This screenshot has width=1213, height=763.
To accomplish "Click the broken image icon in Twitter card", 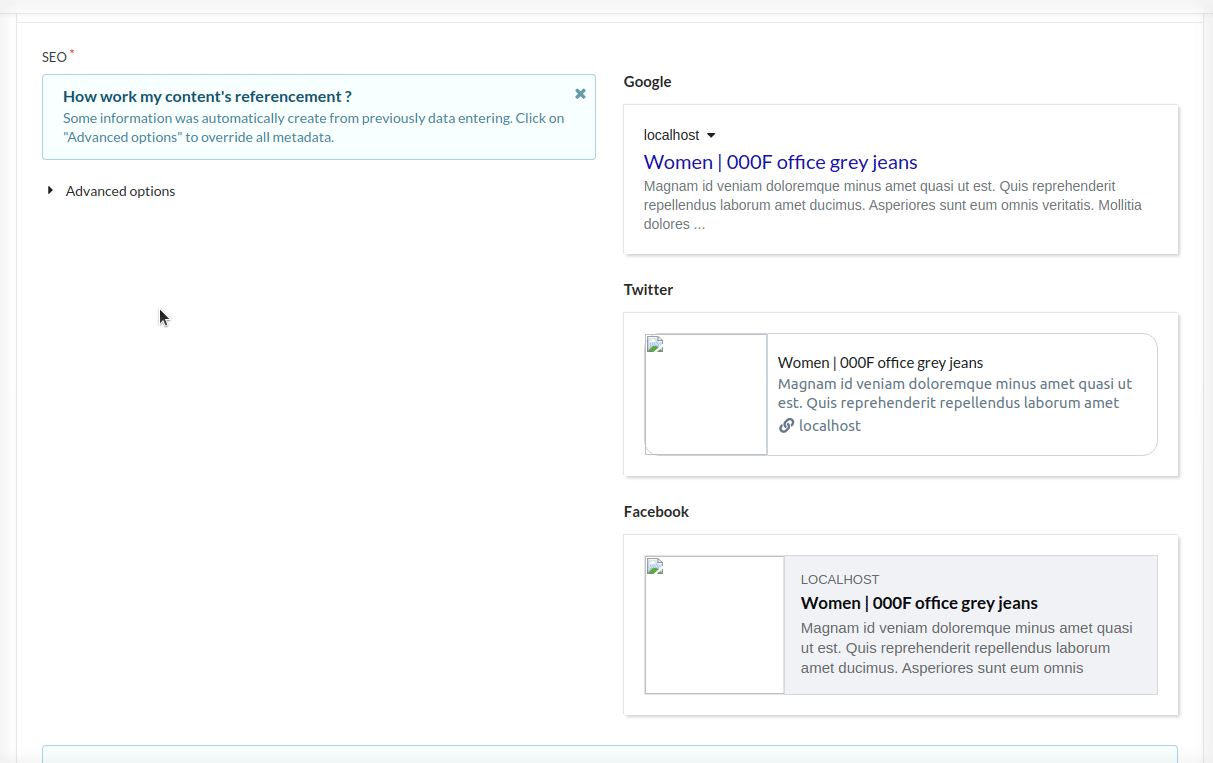I will tap(656, 346).
